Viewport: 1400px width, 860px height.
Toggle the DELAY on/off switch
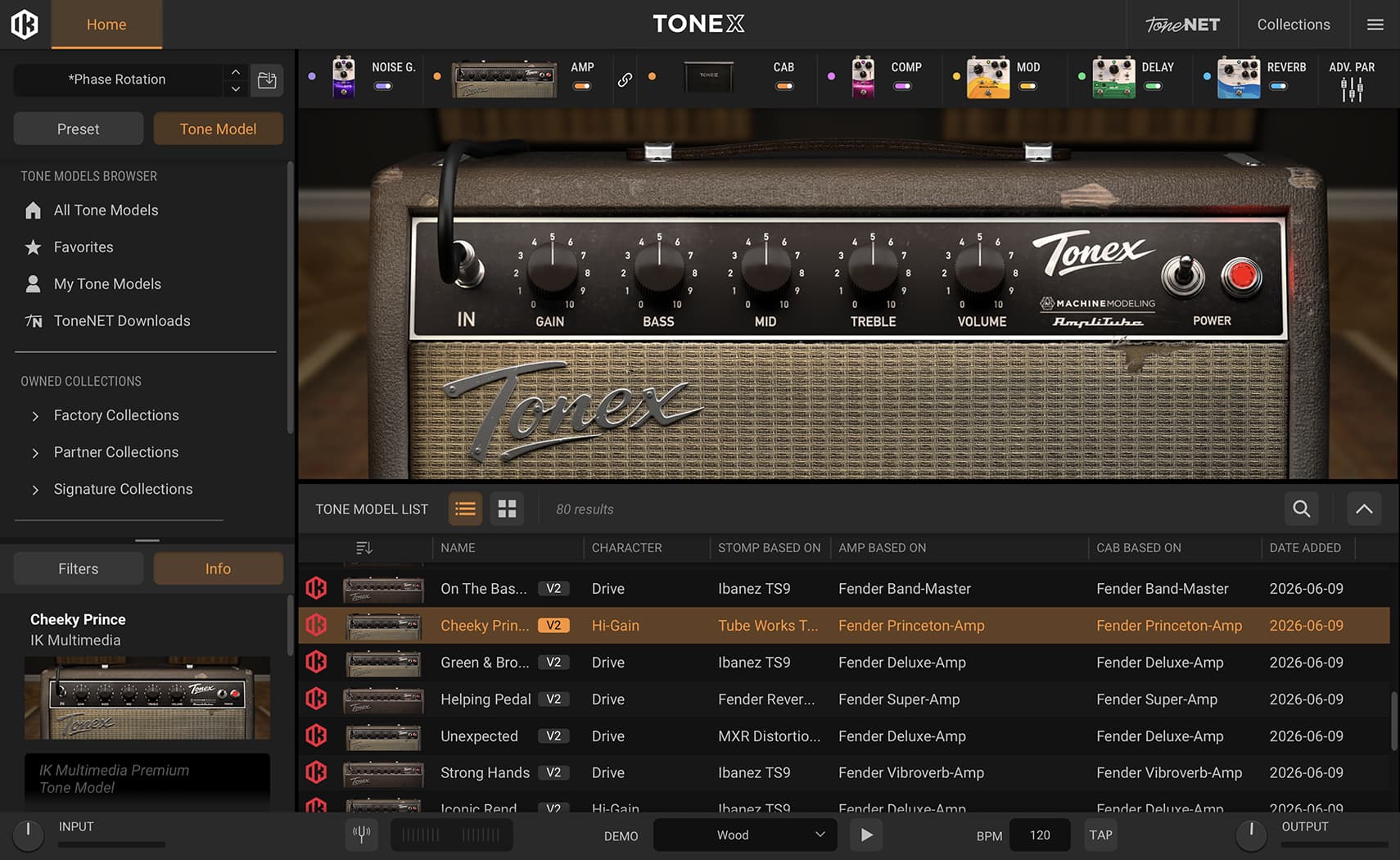1153,86
